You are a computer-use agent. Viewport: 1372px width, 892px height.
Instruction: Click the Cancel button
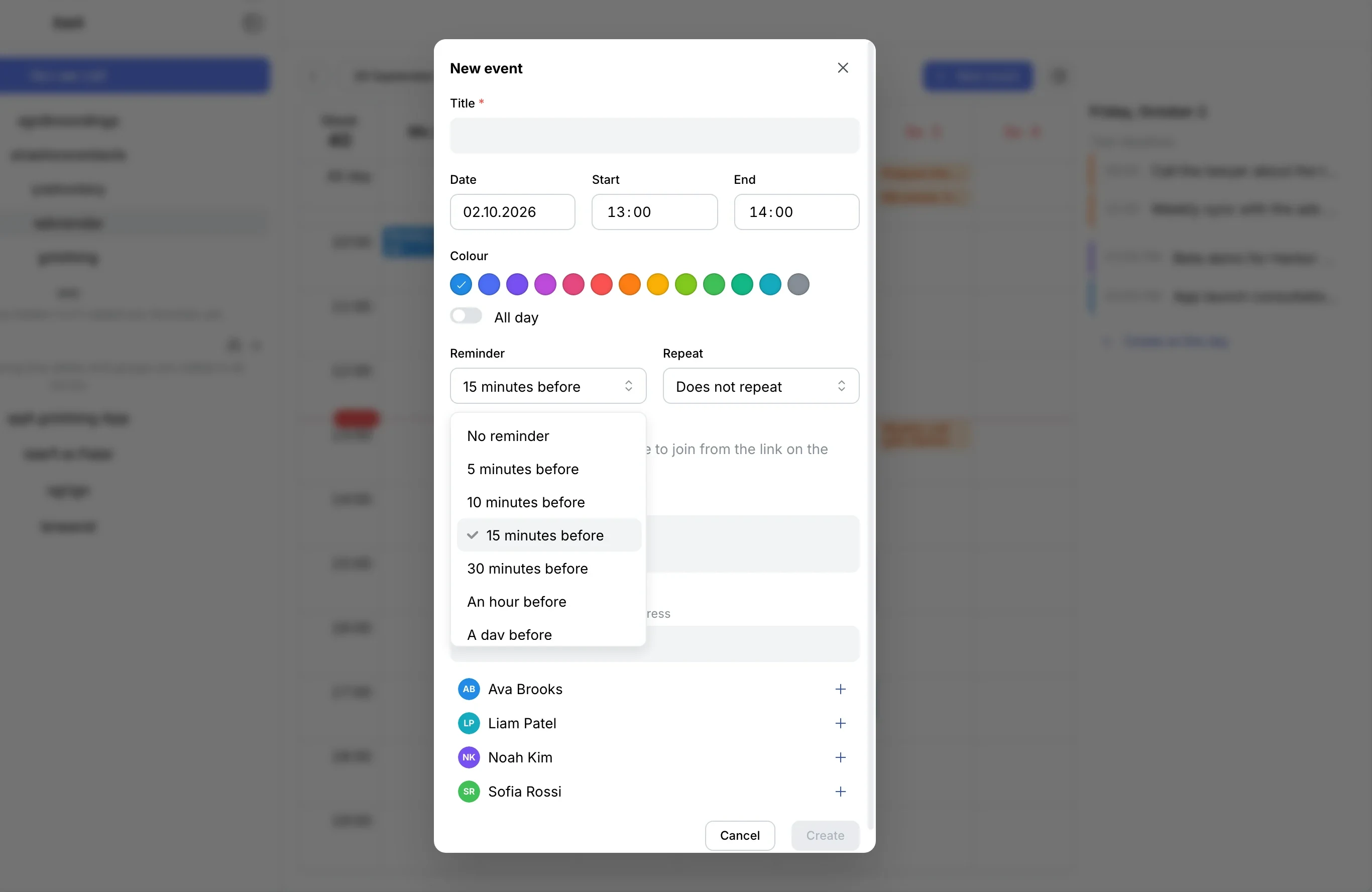[740, 835]
